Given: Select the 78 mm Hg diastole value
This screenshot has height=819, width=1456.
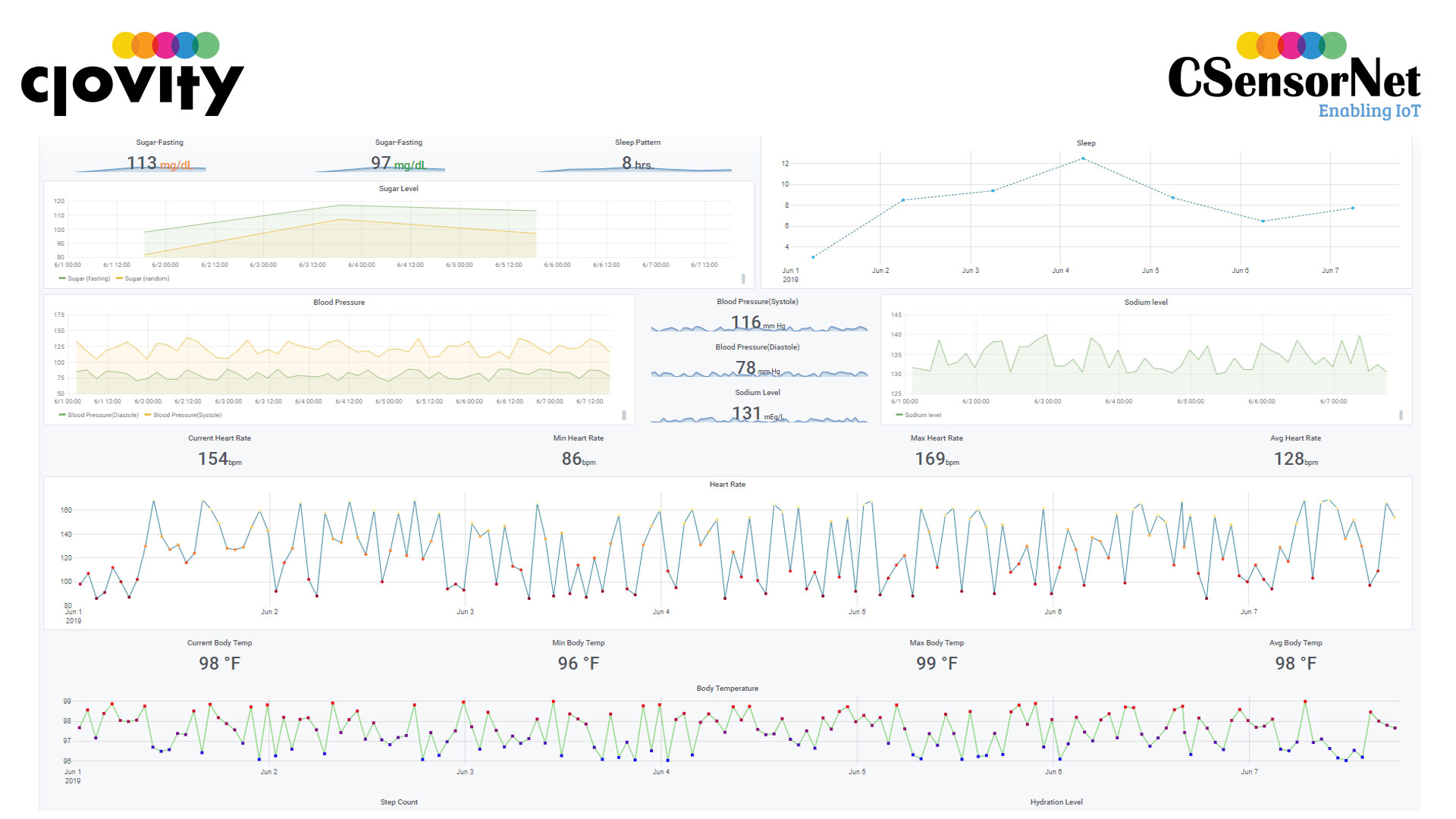Looking at the screenshot, I should click(758, 368).
